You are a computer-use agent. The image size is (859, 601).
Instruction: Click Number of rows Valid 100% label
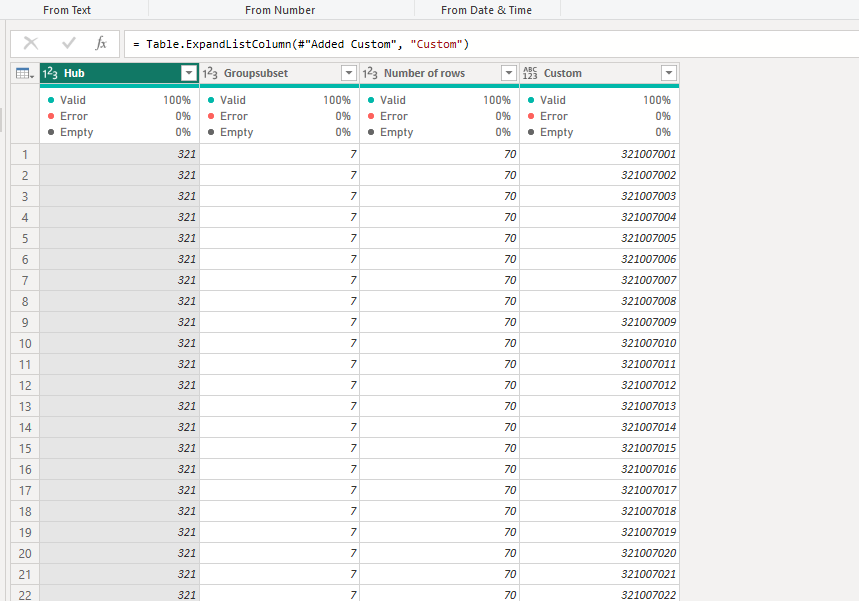click(x=439, y=100)
